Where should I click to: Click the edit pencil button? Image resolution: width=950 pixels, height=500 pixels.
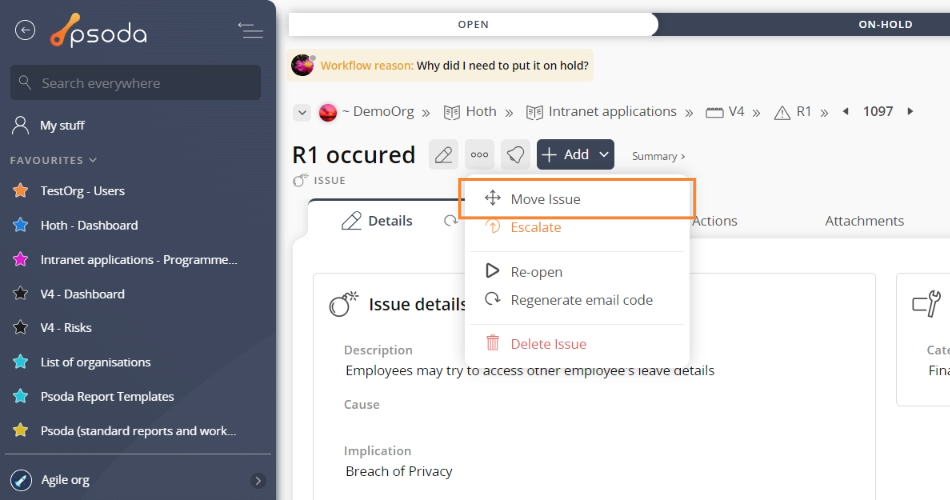(443, 155)
